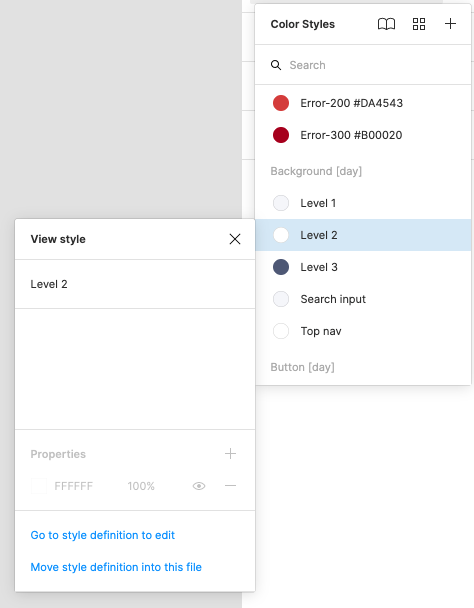Choose the highlighted Level 2 style
The image size is (474, 608).
point(363,235)
